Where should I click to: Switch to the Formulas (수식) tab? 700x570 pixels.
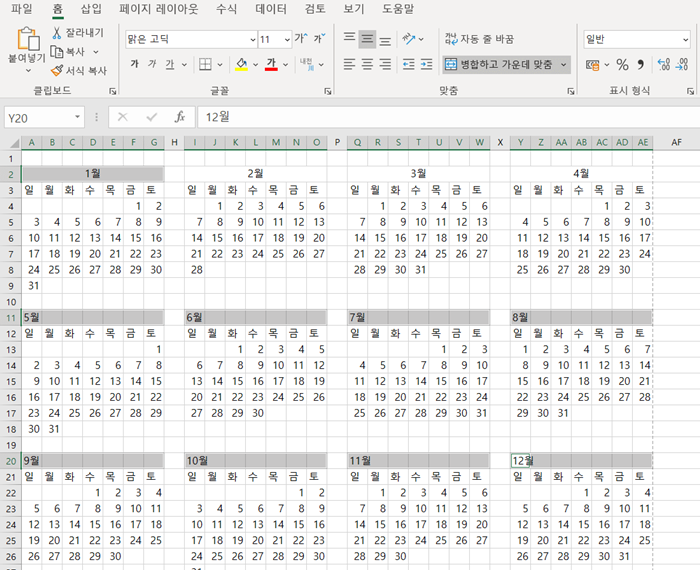(x=226, y=8)
